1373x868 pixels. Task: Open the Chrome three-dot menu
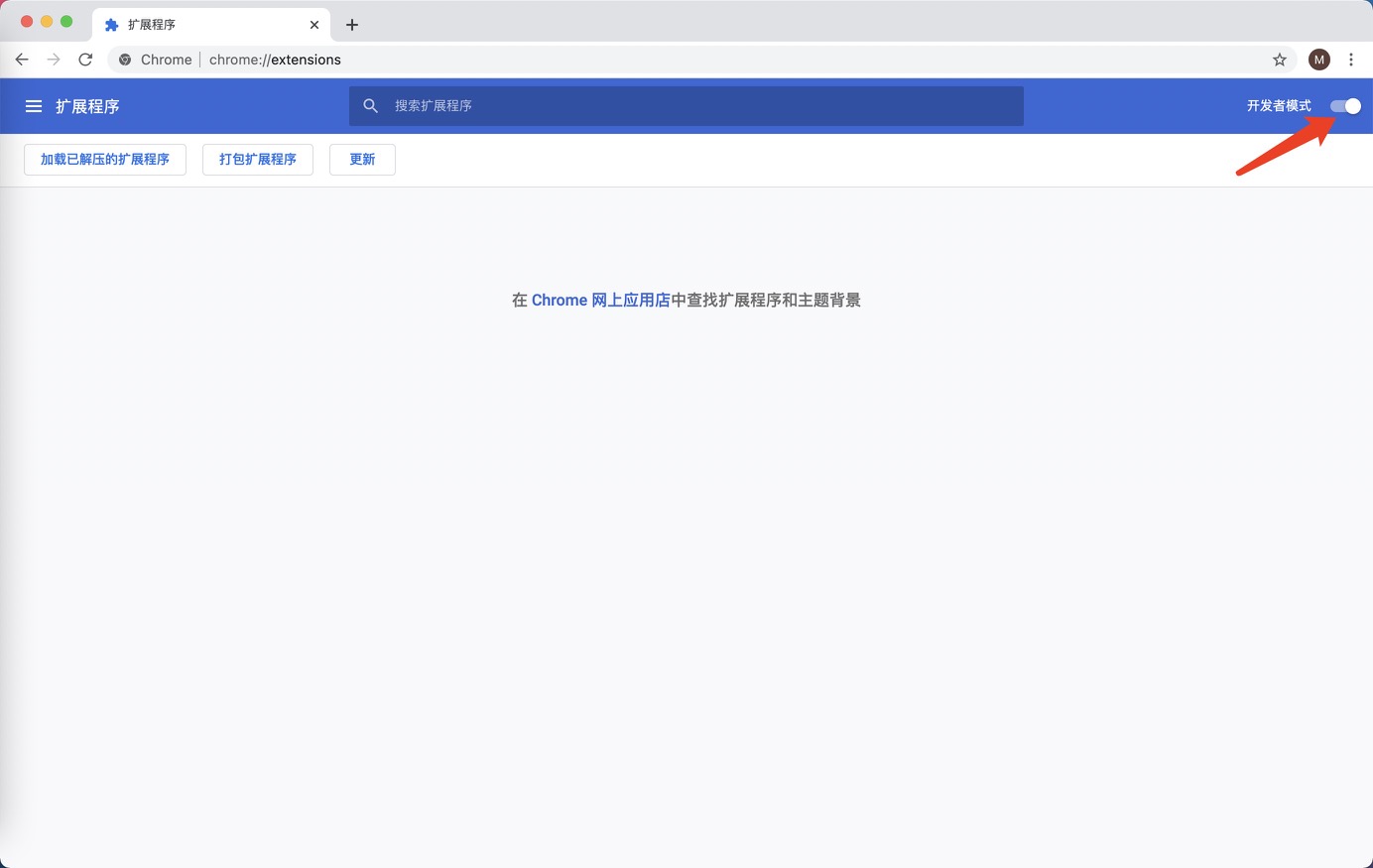tap(1351, 60)
